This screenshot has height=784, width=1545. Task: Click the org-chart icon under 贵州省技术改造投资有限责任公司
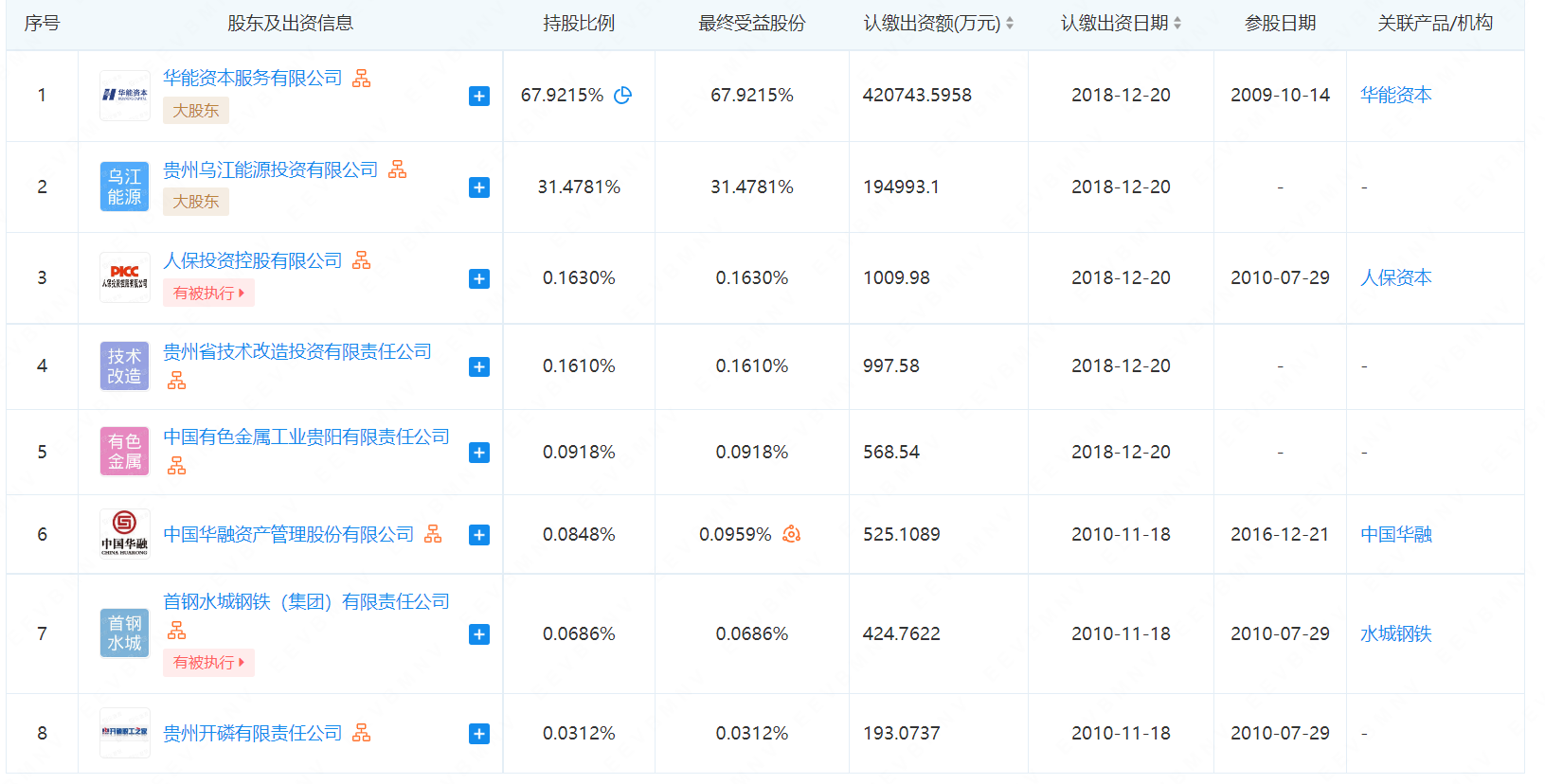click(x=177, y=381)
